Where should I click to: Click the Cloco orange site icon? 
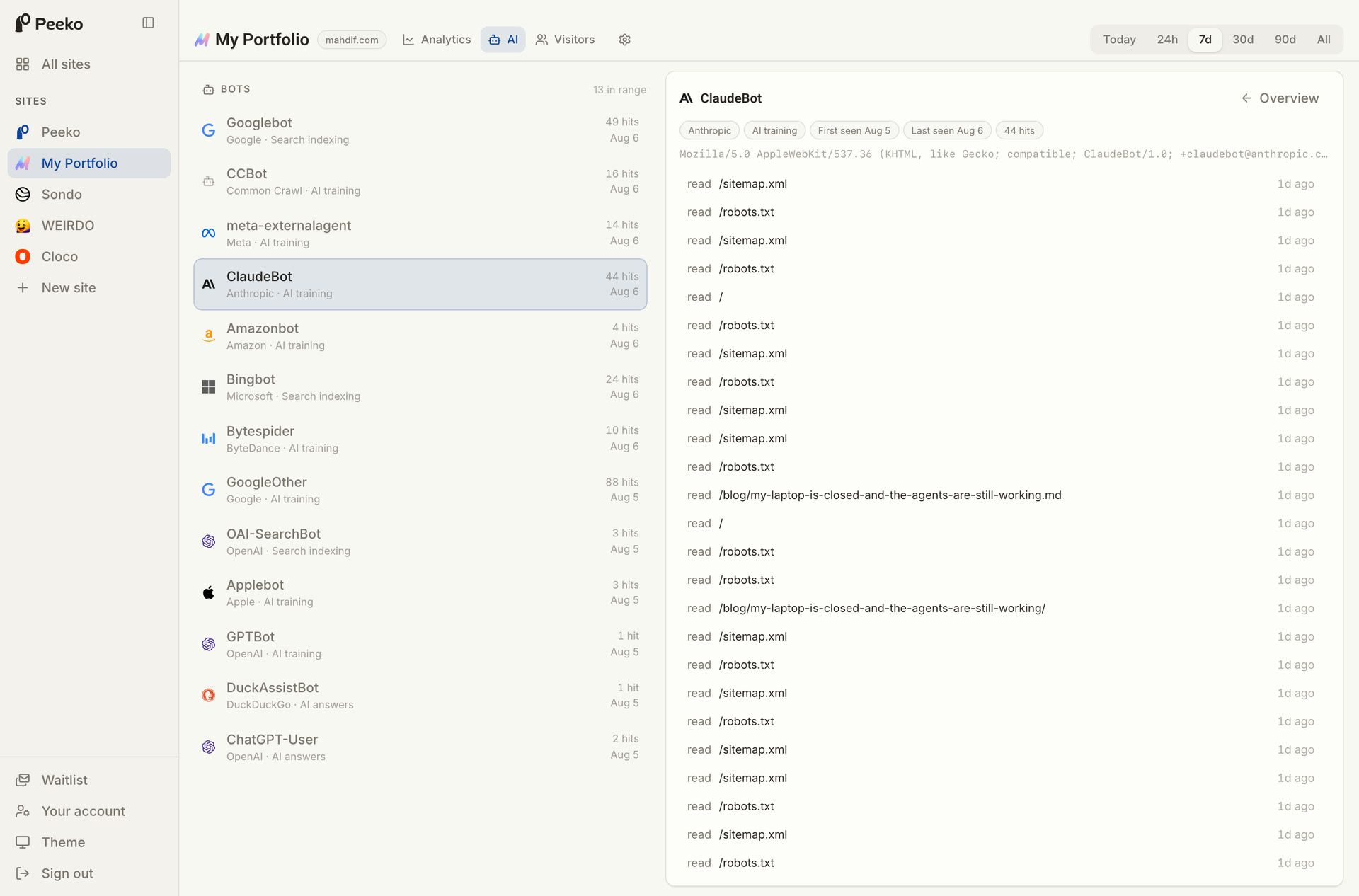click(x=23, y=256)
